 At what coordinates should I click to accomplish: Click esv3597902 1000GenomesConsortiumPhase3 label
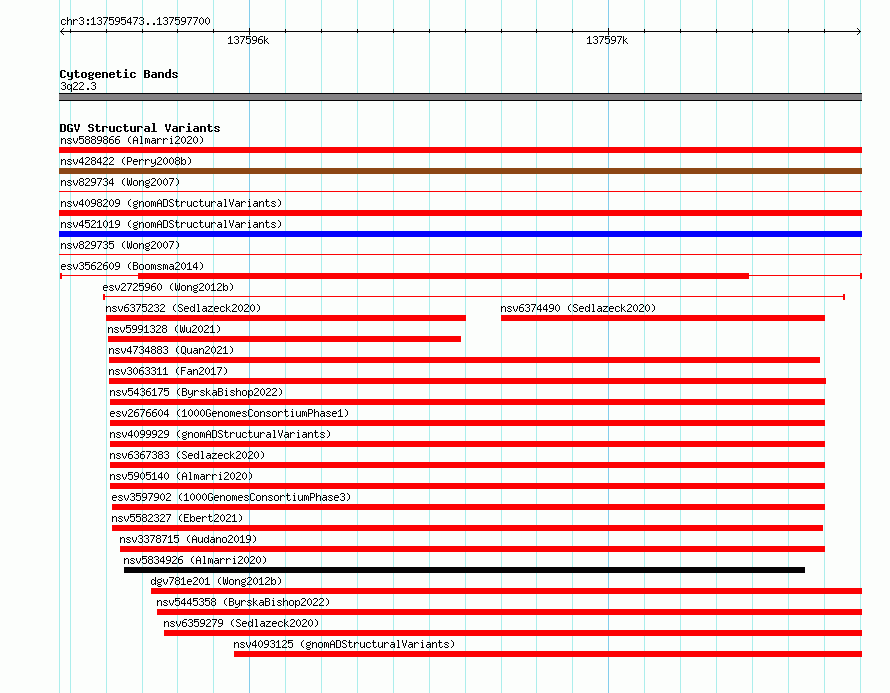point(231,497)
